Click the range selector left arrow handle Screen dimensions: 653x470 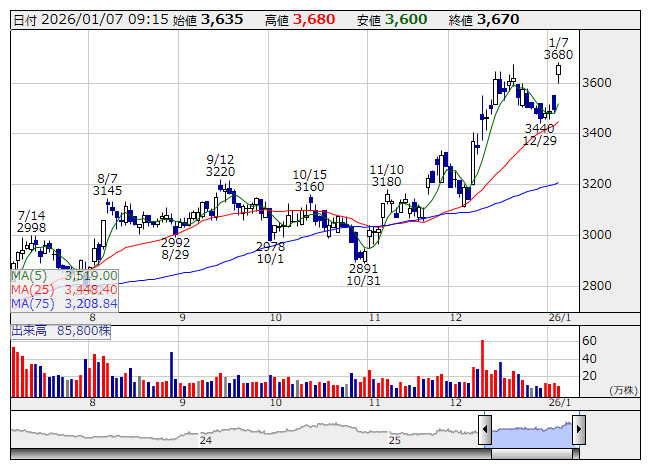pos(485,430)
